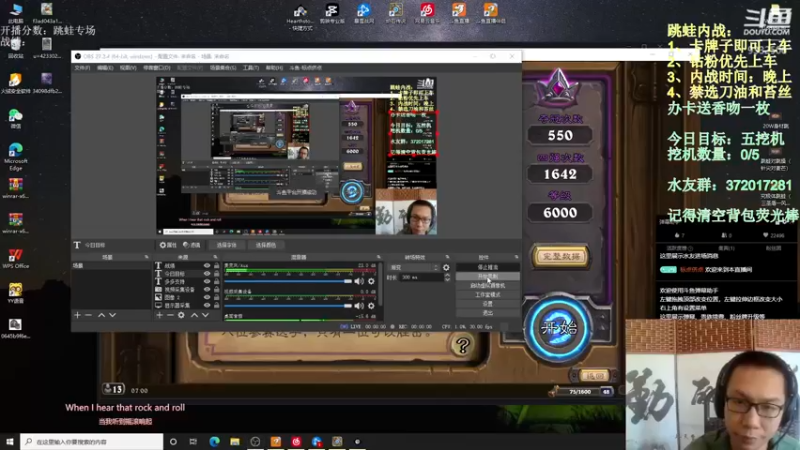Click the round 开始 start button
This screenshot has width=800, height=450.
559,328
